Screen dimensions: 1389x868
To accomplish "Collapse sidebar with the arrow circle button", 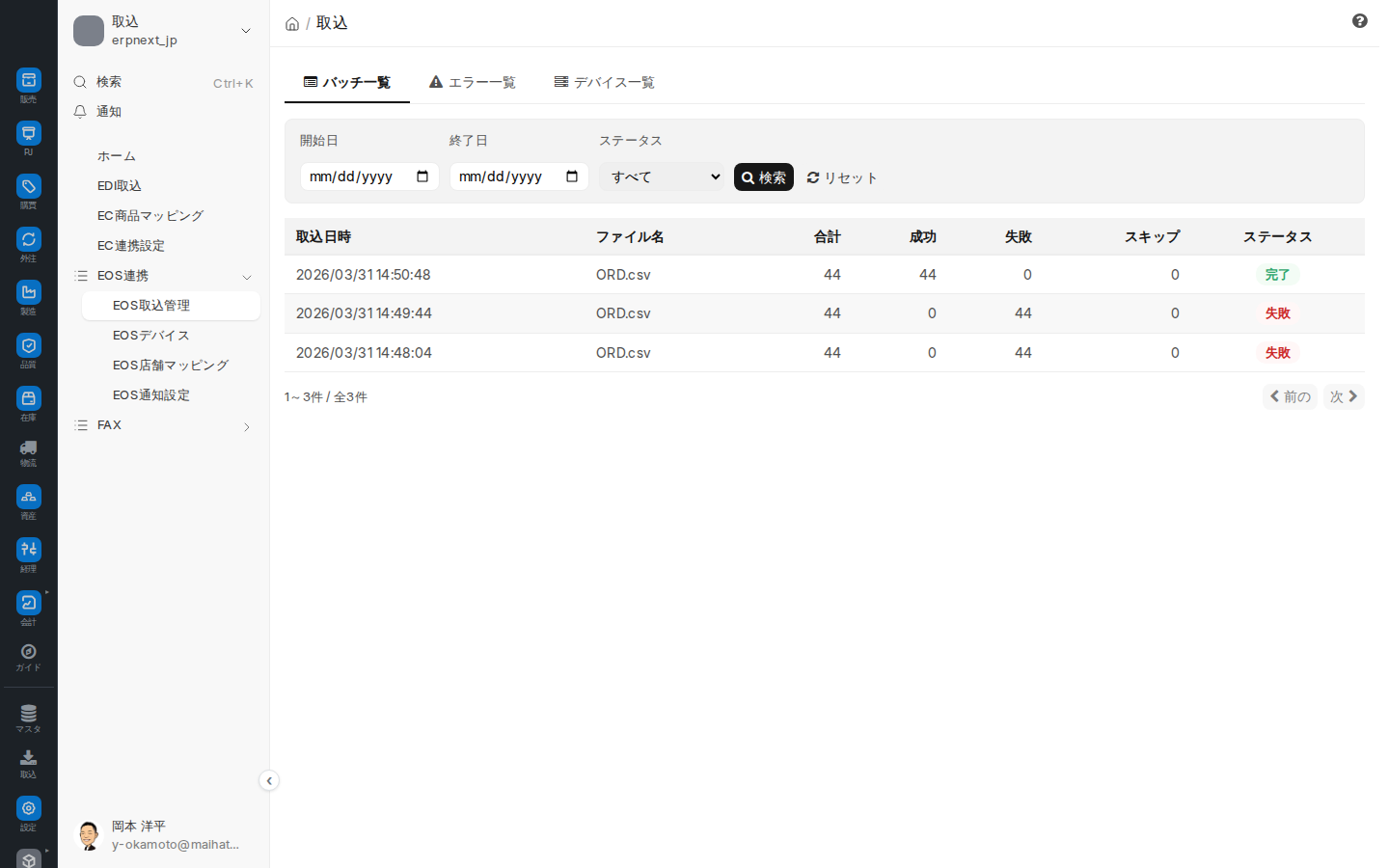I will coord(269,780).
